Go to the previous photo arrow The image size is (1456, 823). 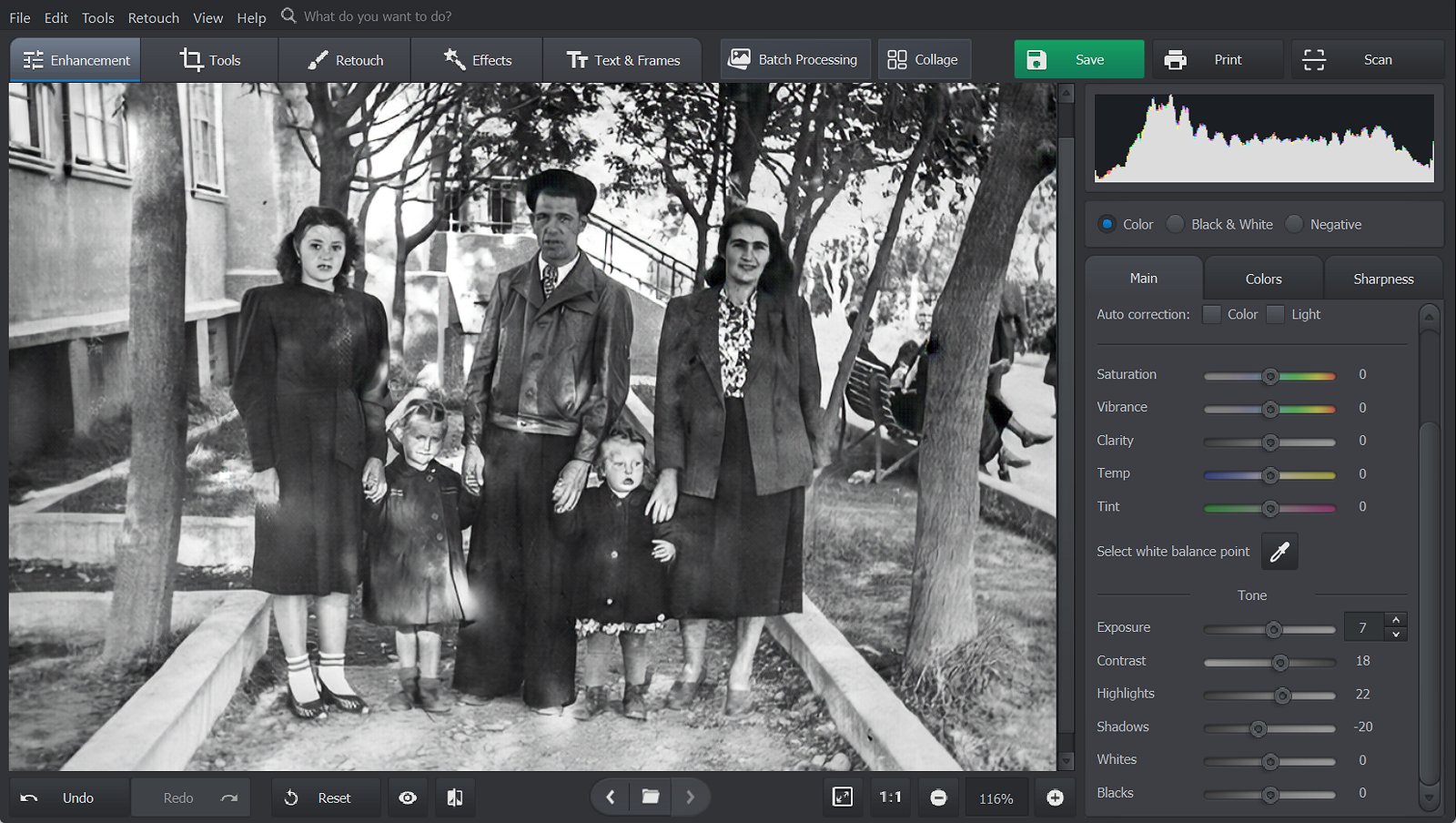[610, 797]
